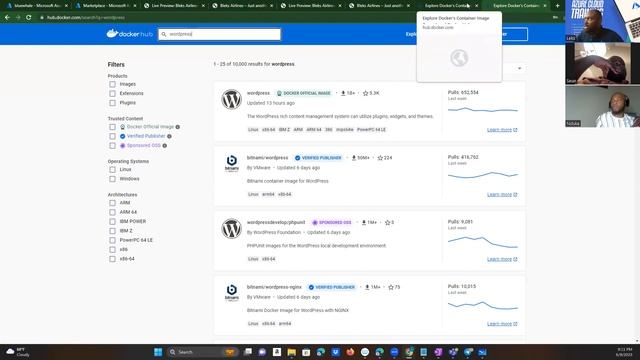Click the Docker Hub whale logo
Screen dimensions: 640x360
[x=112, y=33]
